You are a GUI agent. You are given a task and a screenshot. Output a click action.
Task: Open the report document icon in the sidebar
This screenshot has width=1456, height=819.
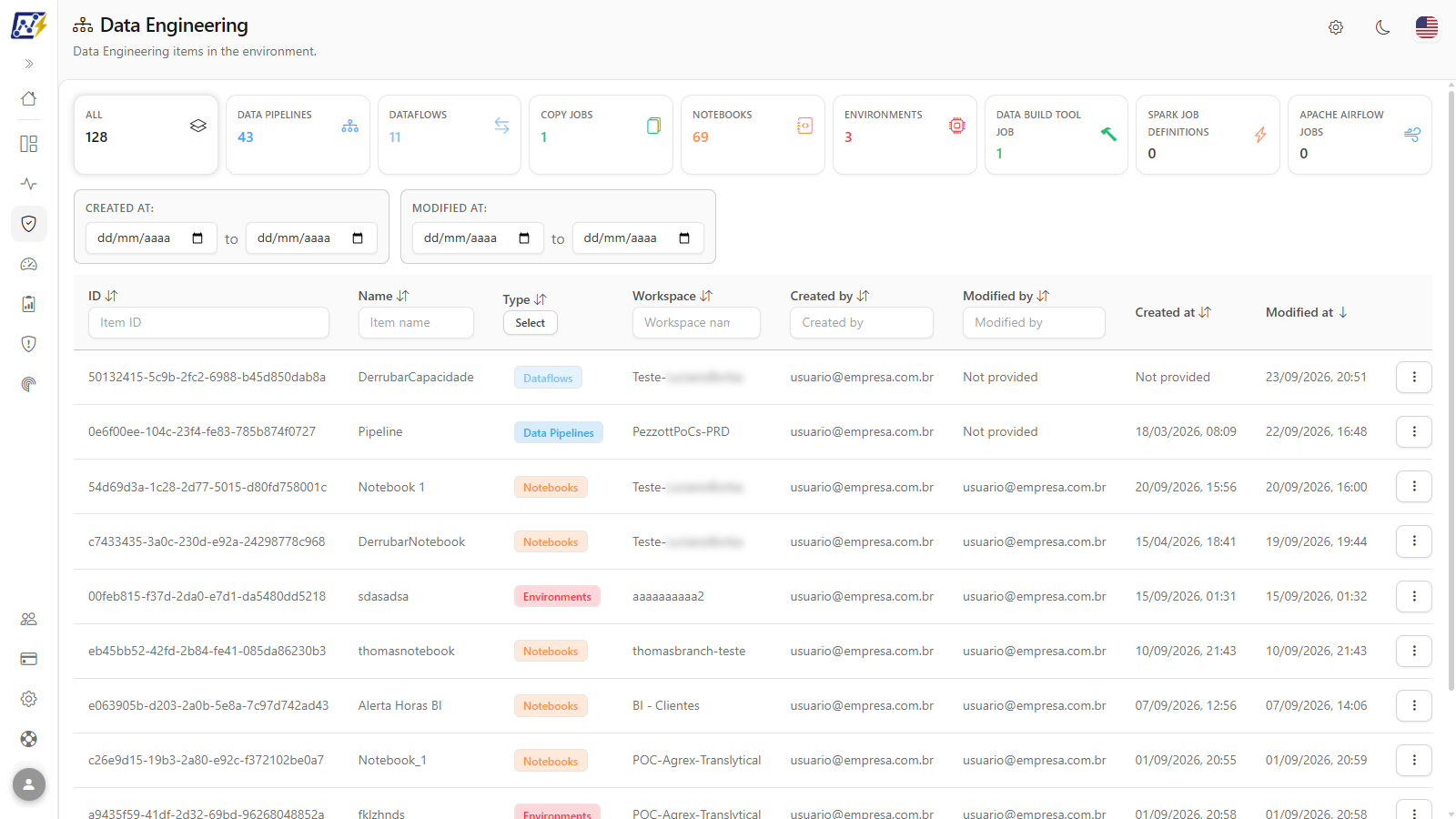[x=29, y=304]
